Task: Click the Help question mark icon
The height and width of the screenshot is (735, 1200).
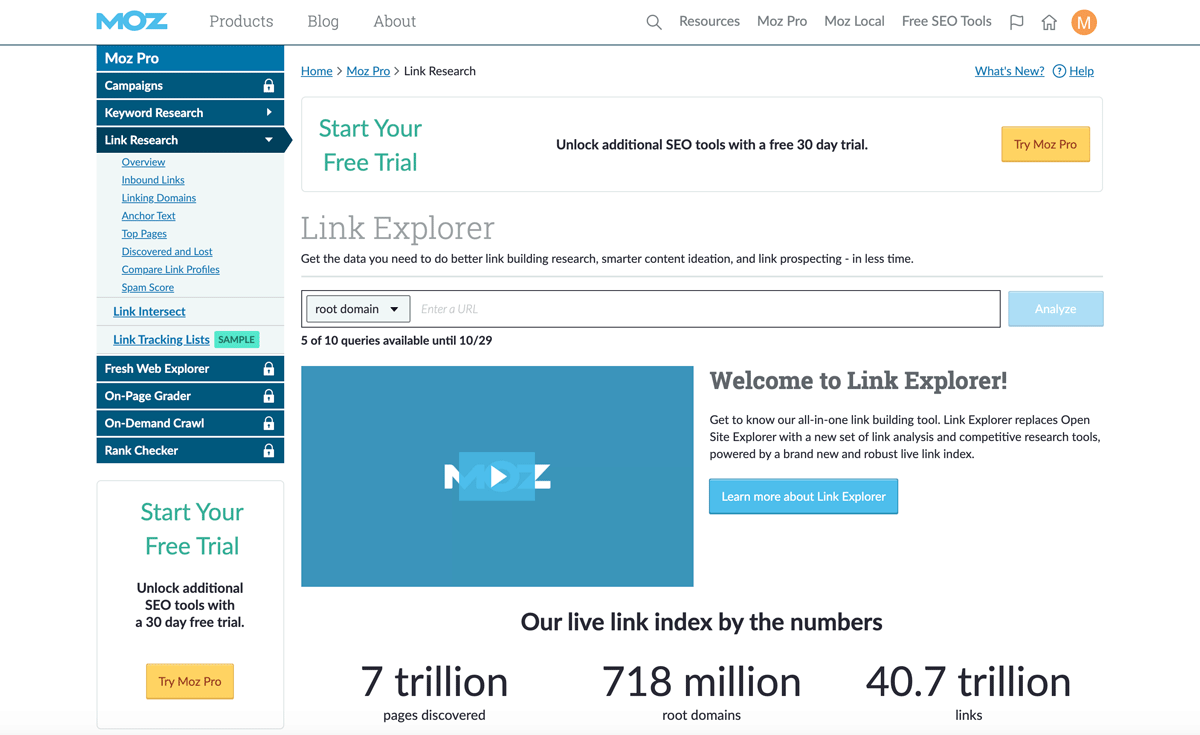Action: 1059,71
